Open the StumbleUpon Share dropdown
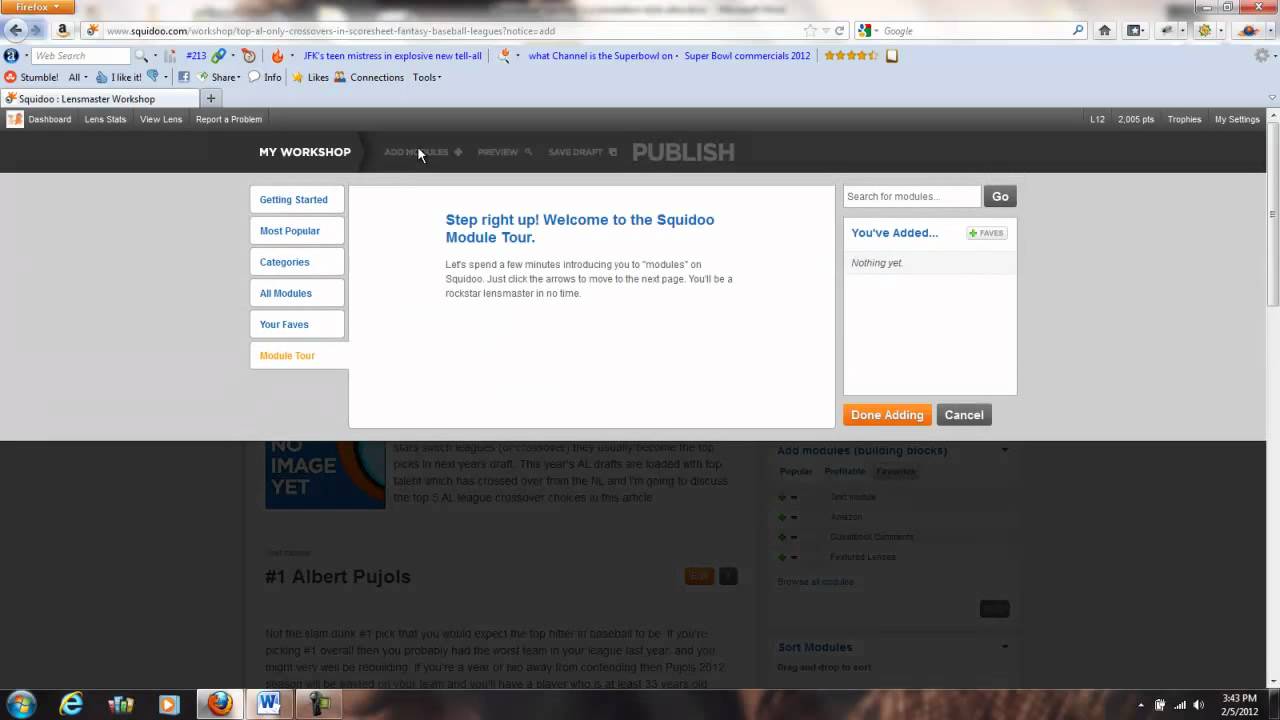Image resolution: width=1280 pixels, height=720 pixels. tap(218, 77)
